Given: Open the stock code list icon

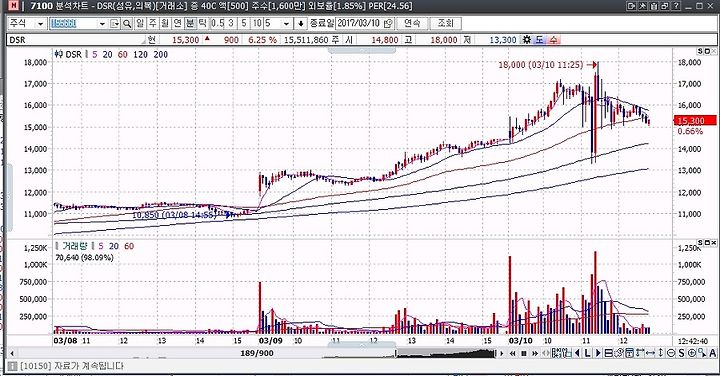Looking at the screenshot, I should (x=115, y=23).
